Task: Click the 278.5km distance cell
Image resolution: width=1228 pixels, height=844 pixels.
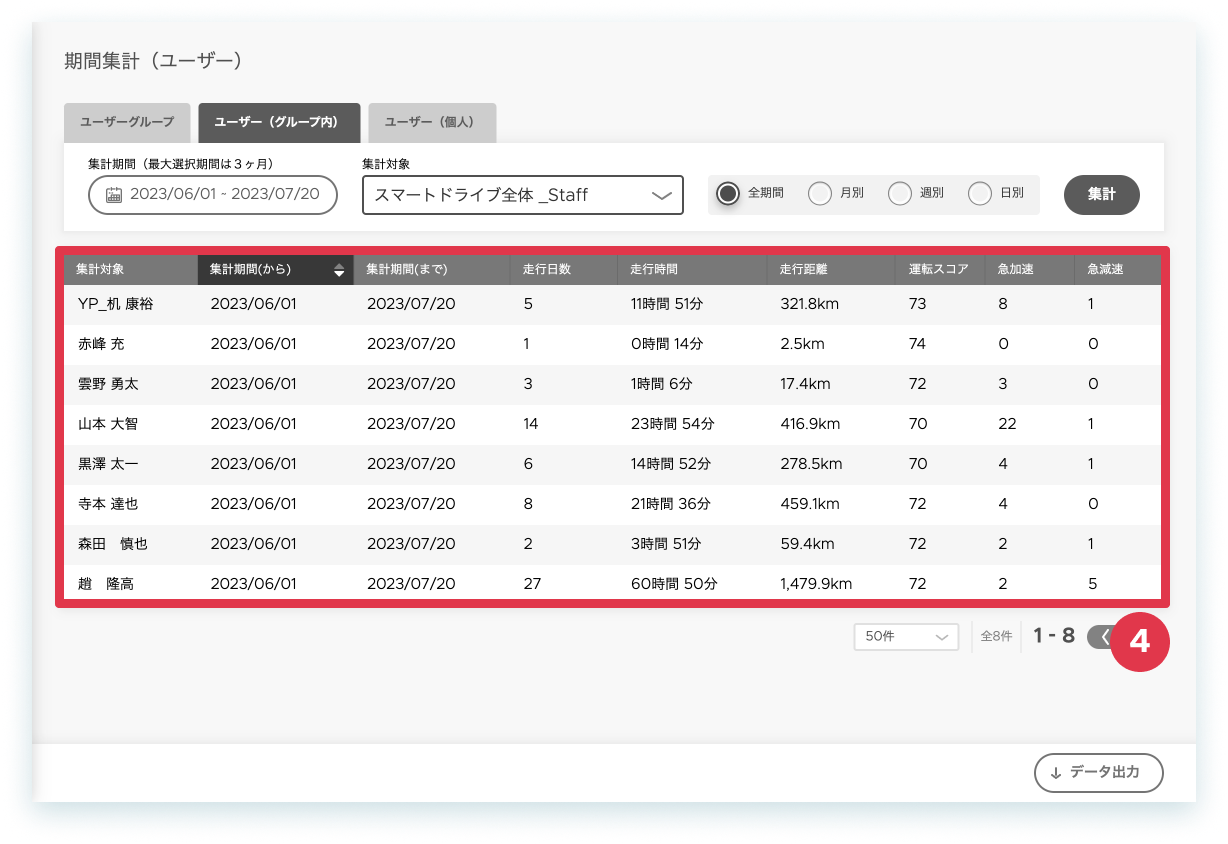Action: (811, 464)
